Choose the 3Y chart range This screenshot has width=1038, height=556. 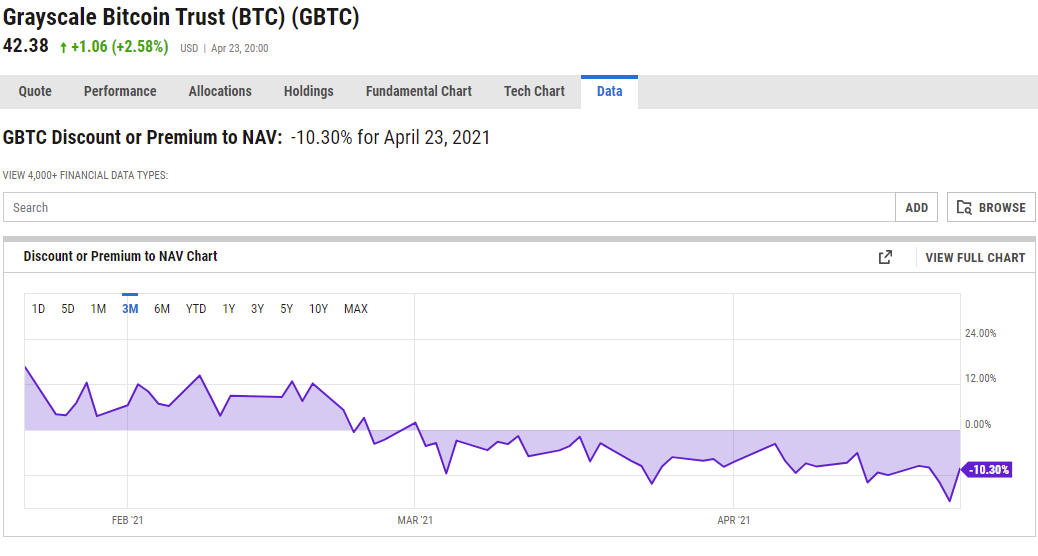(x=258, y=308)
